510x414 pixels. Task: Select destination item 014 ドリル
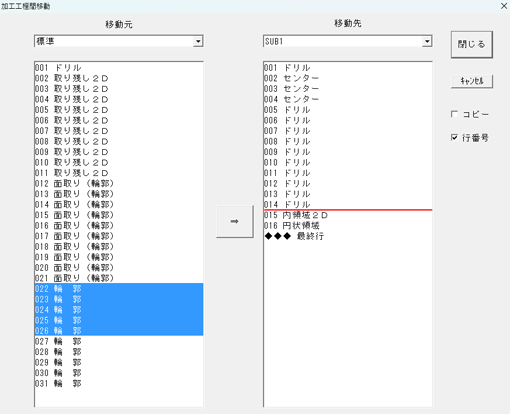(x=348, y=205)
